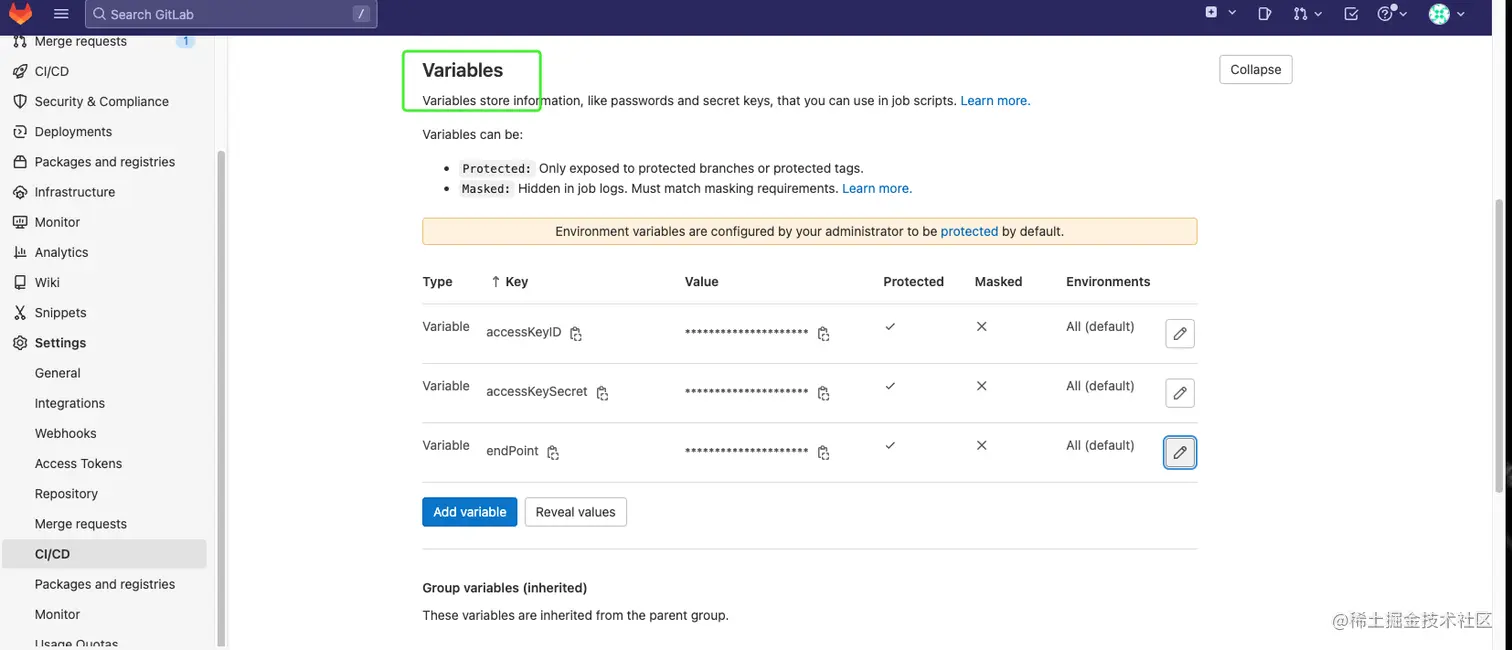Copy the endPoint masked value
Viewport: 1512px width, 650px height.
point(823,453)
